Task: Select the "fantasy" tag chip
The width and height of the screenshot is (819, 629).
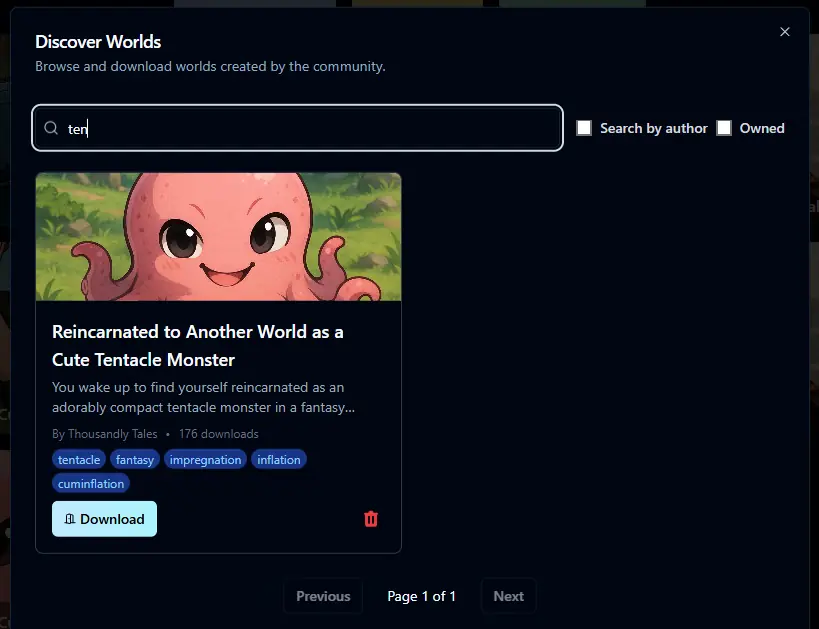Action: (x=134, y=460)
